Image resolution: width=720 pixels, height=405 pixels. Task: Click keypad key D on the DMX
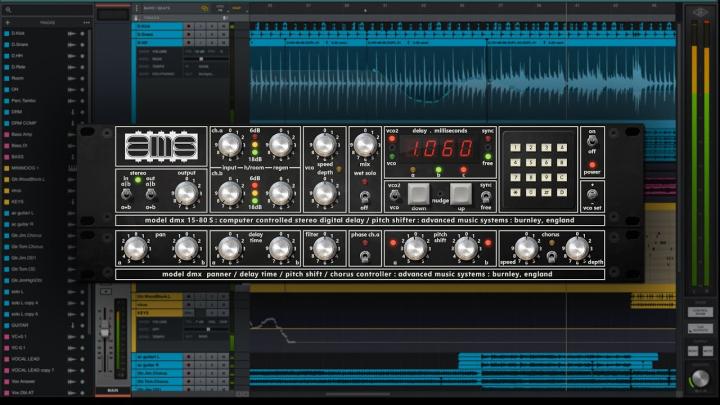562,192
